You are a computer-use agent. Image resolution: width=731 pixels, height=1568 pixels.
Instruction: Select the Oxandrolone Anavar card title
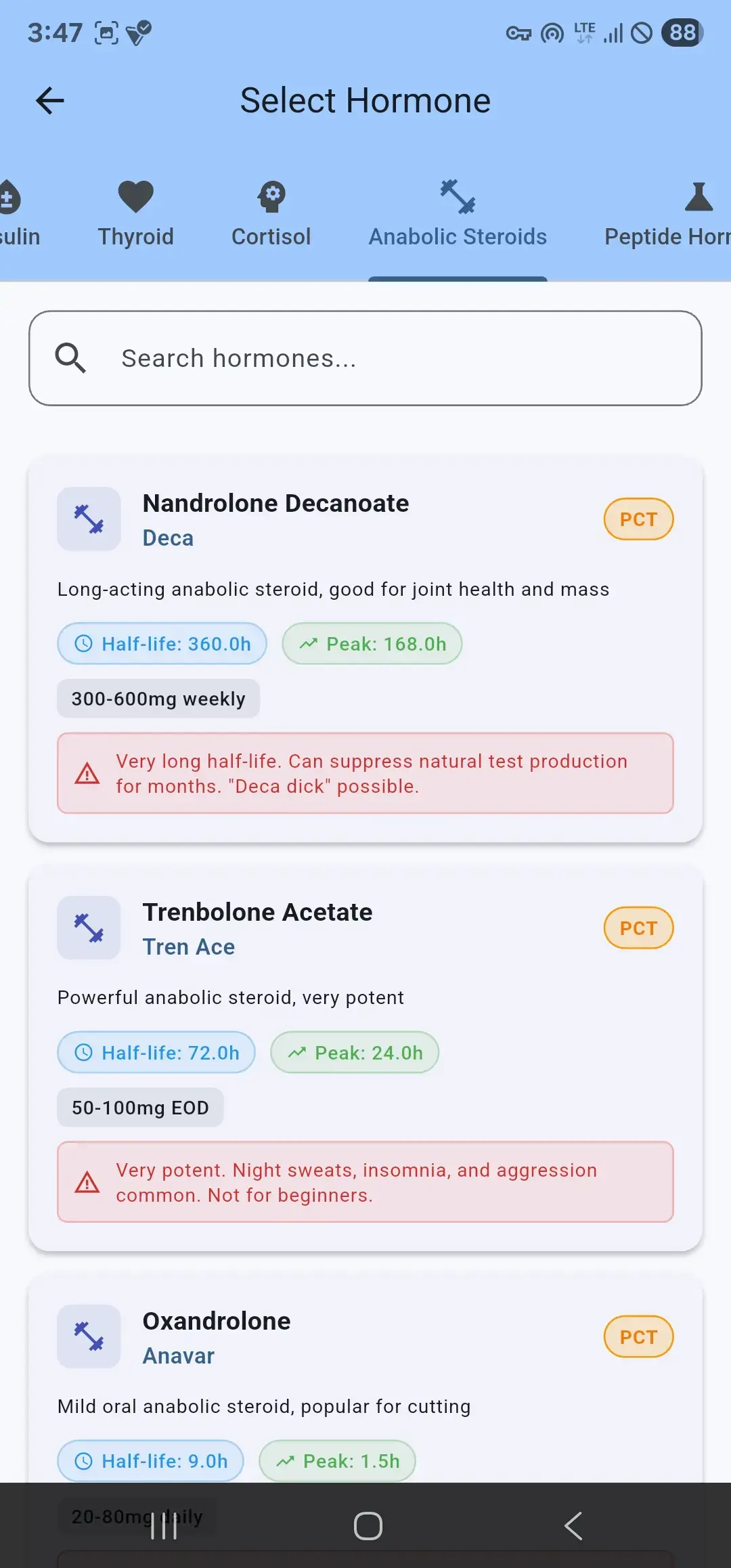coord(217,1322)
